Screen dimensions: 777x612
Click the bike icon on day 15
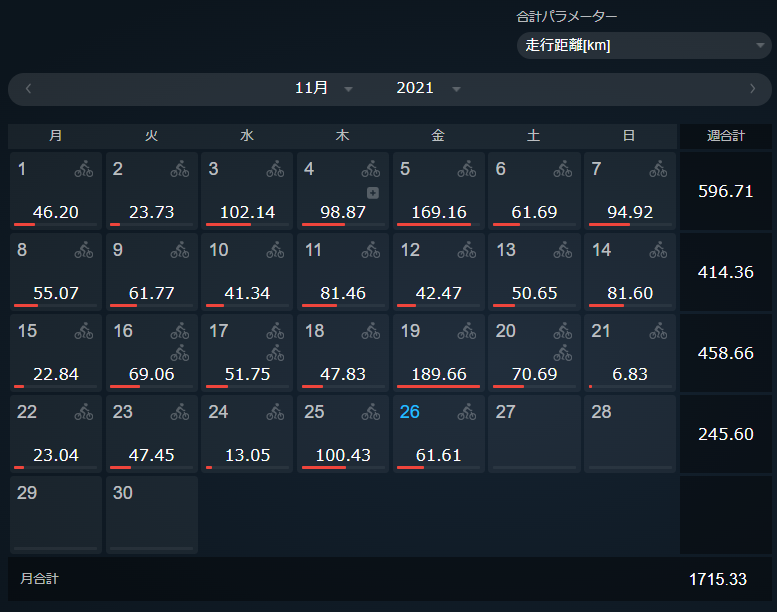click(84, 331)
